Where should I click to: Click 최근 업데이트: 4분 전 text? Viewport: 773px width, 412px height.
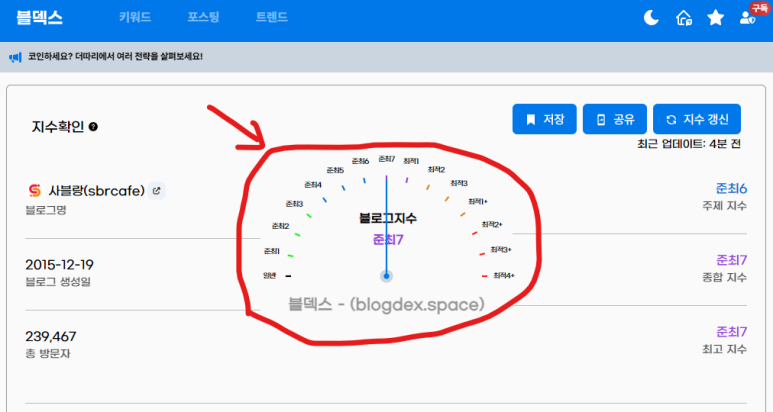point(689,144)
